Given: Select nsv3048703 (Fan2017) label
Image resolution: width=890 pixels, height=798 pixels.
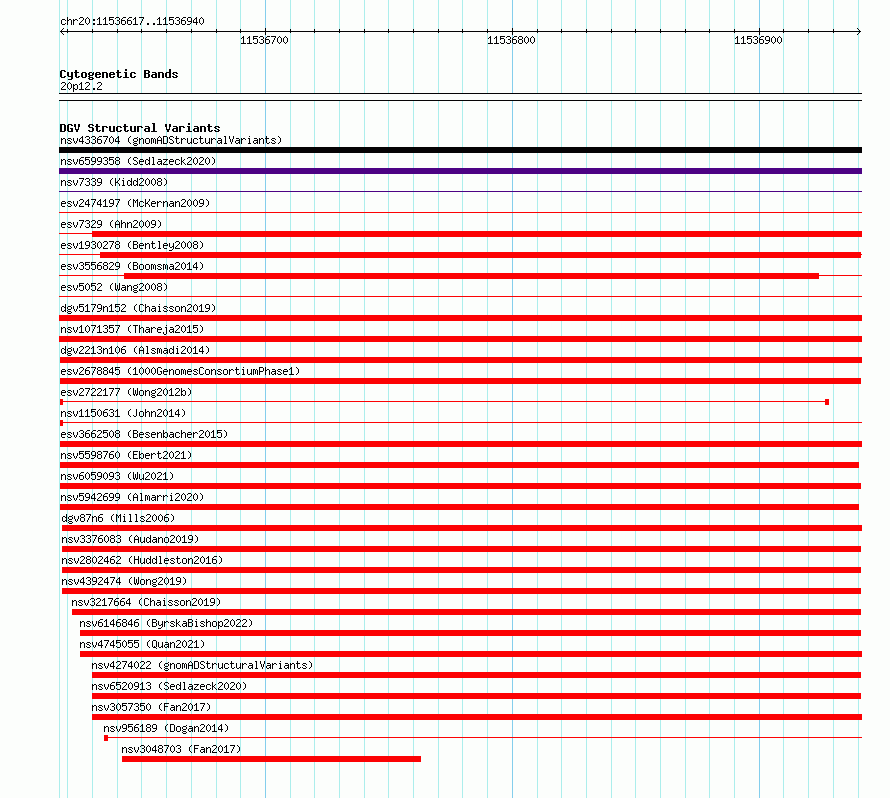Looking at the screenshot, I should point(181,749).
